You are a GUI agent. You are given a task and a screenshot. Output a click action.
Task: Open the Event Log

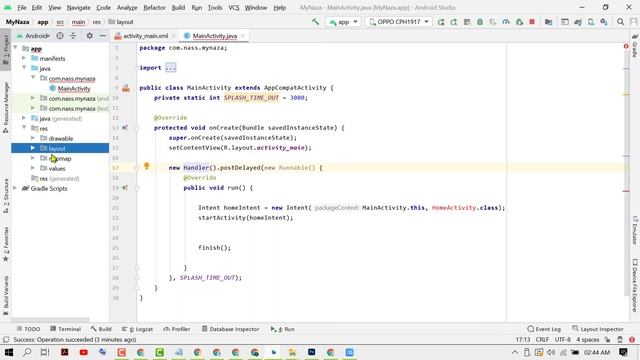544,329
